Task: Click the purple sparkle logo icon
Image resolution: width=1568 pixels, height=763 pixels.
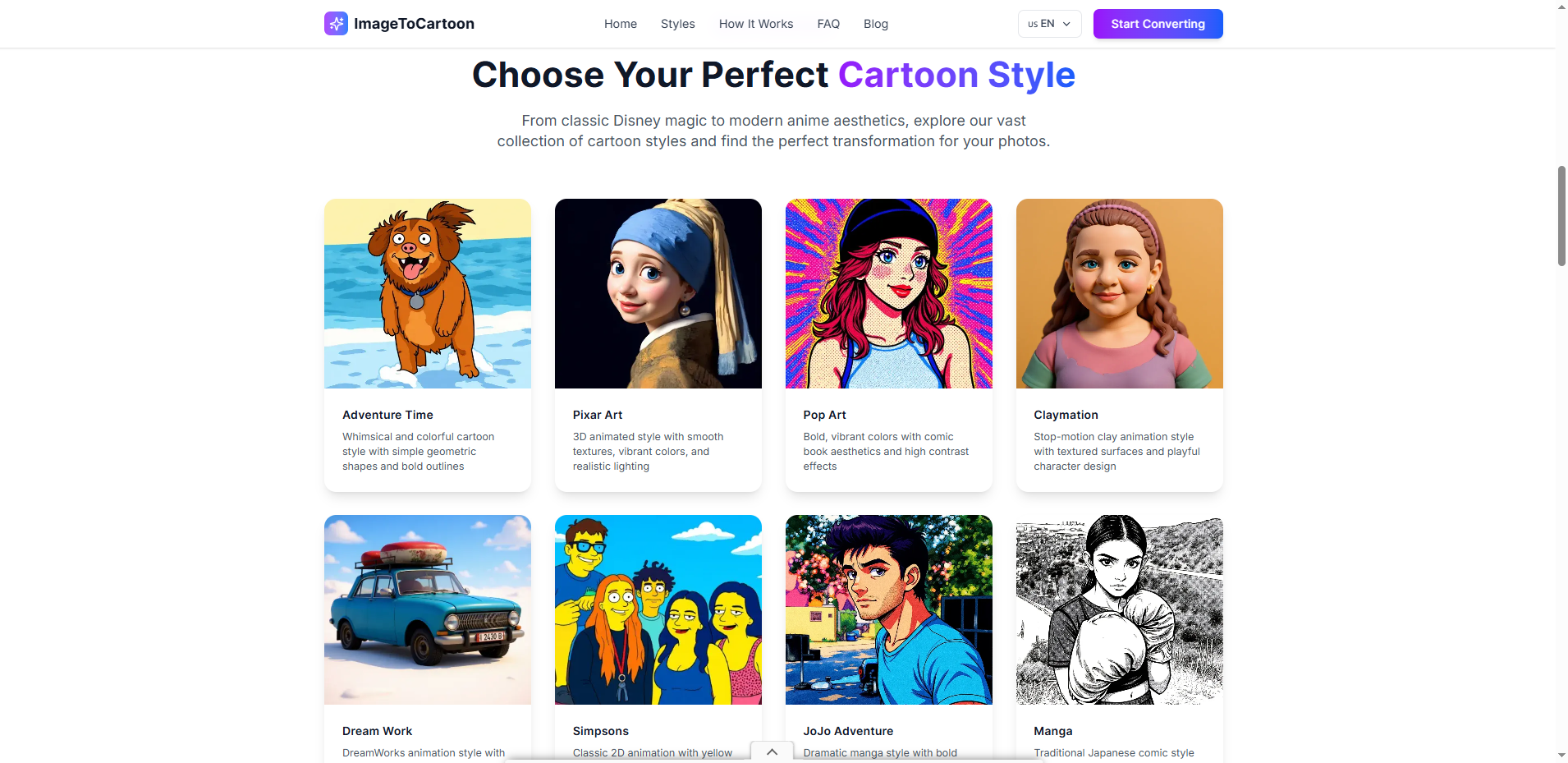Action: tap(335, 23)
